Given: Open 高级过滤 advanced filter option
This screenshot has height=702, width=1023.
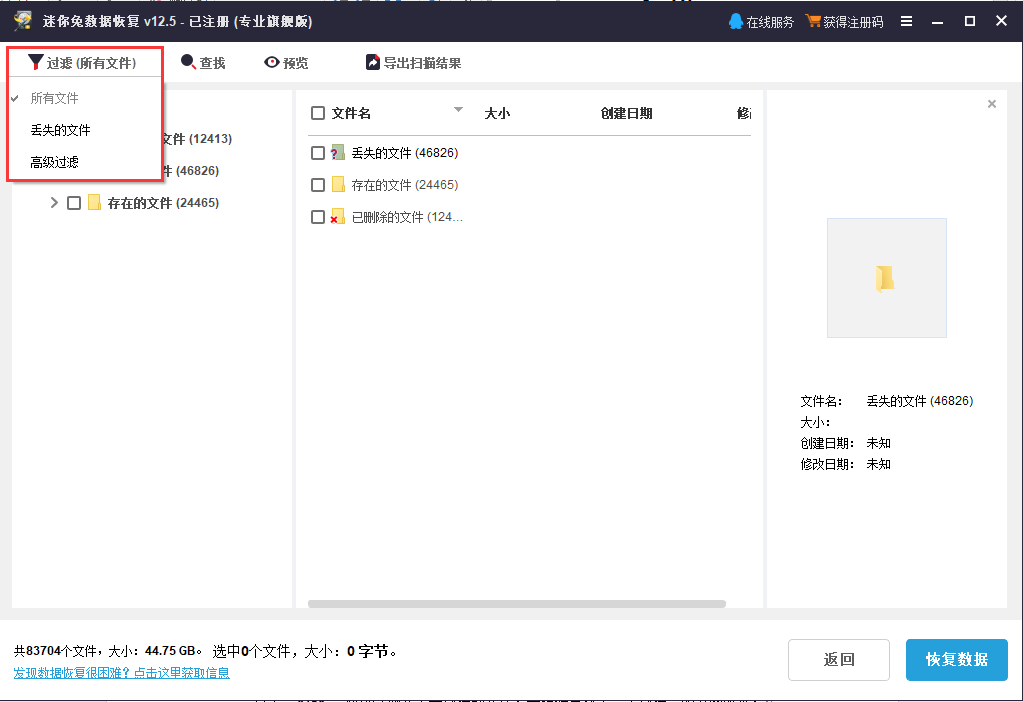Looking at the screenshot, I should [x=54, y=162].
